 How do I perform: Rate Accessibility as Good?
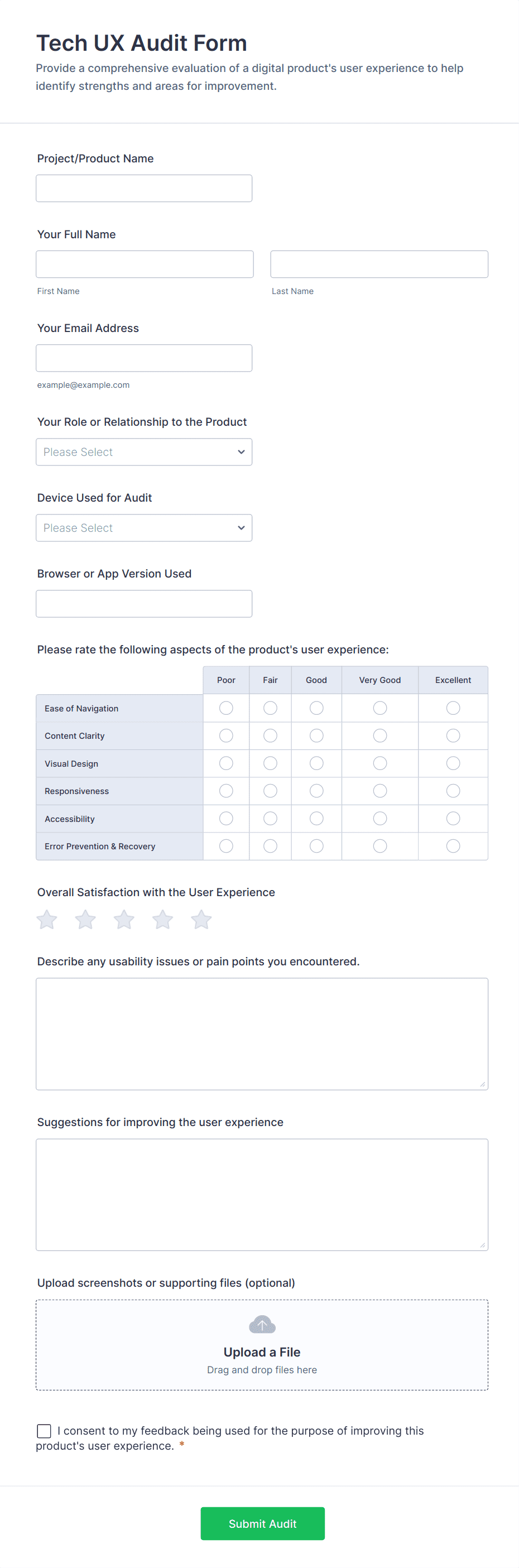click(316, 818)
